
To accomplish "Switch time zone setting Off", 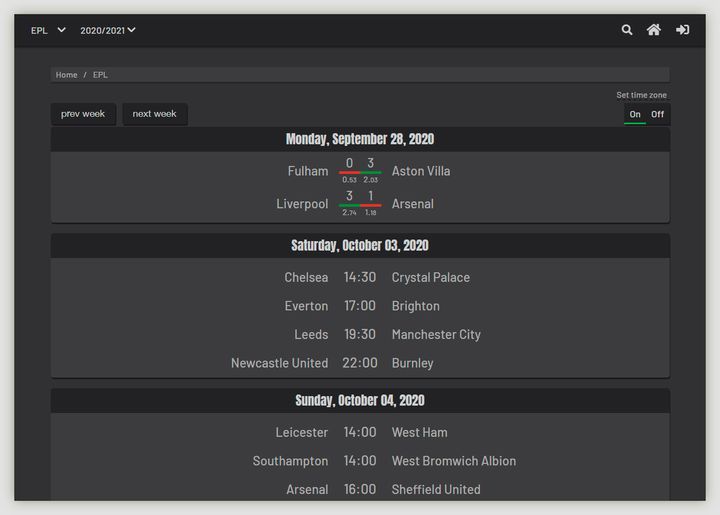I will click(x=657, y=114).
